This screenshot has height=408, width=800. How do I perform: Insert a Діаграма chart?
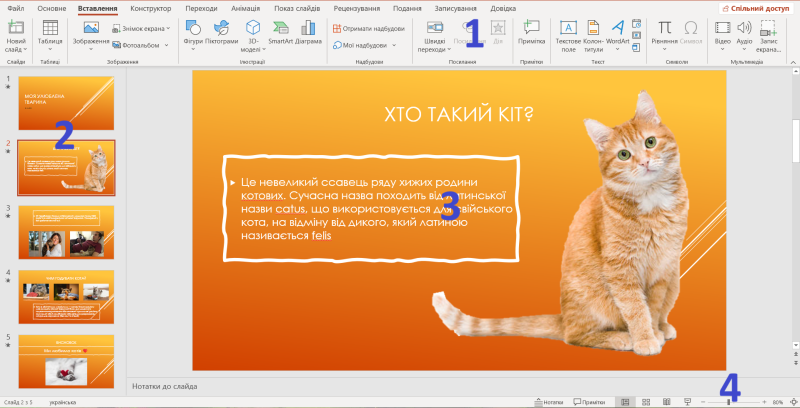[308, 33]
